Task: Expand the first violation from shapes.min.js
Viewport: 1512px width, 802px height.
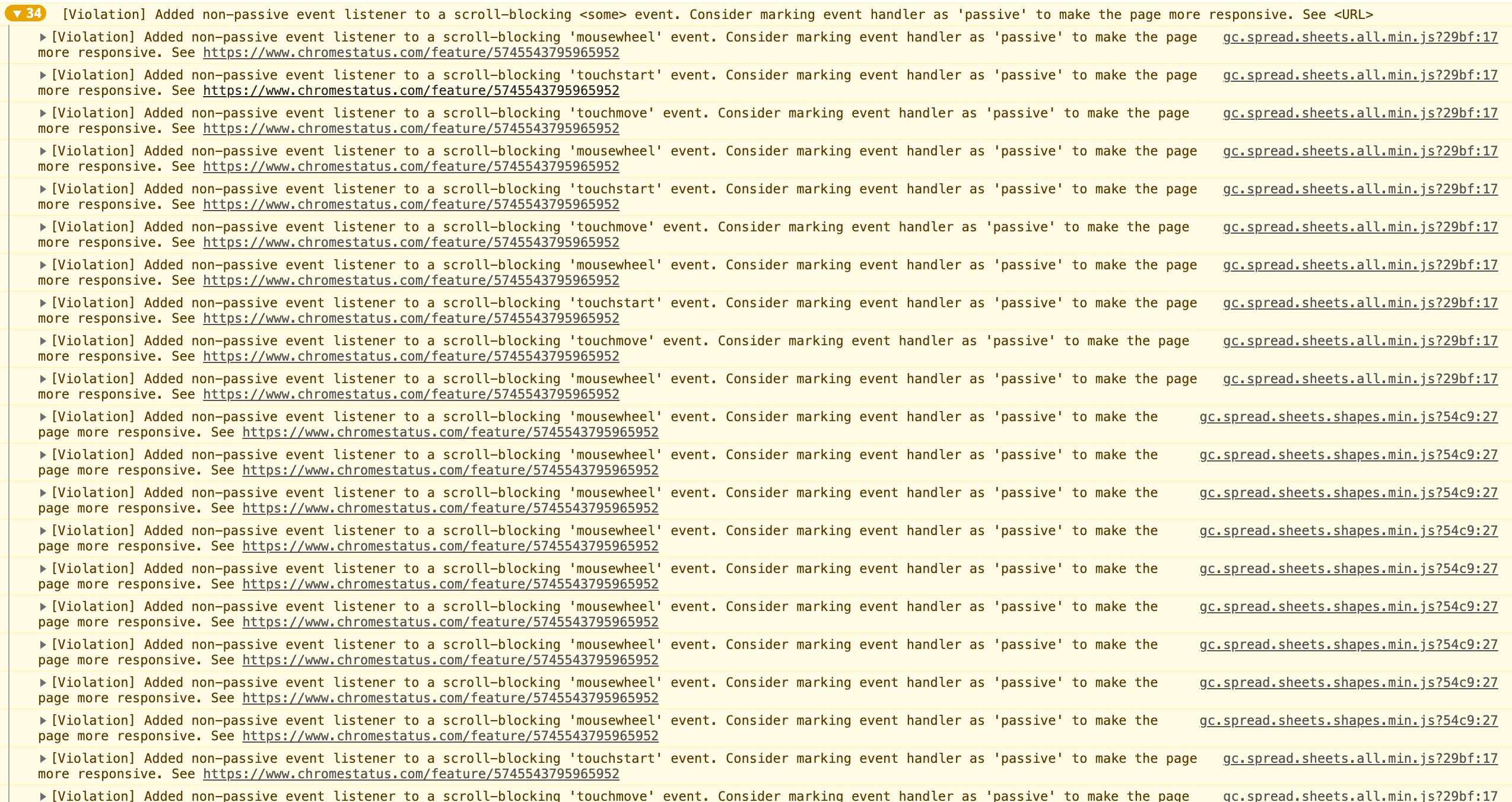Action: 43,417
